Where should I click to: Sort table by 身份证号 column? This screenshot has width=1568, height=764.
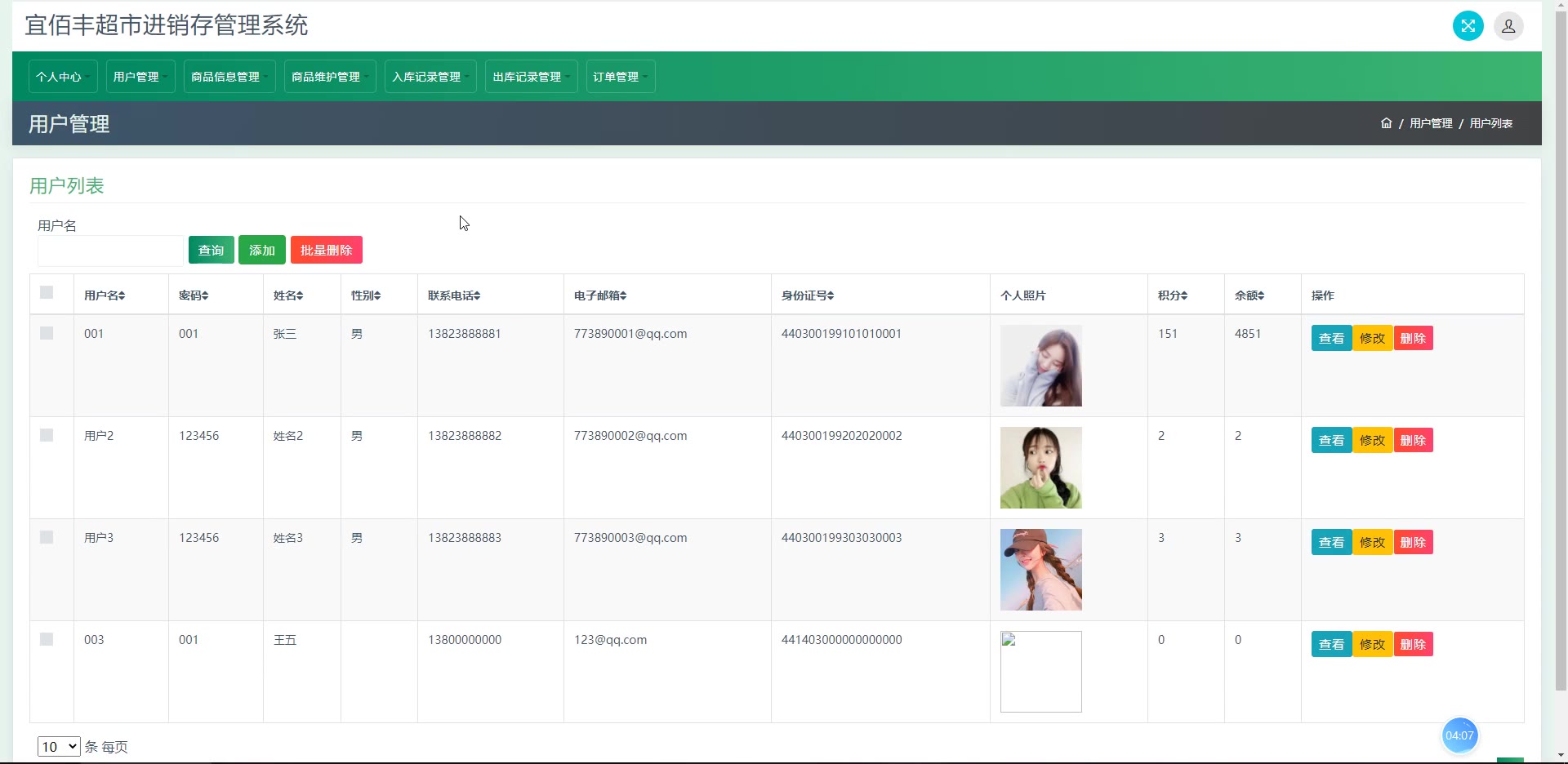(808, 295)
